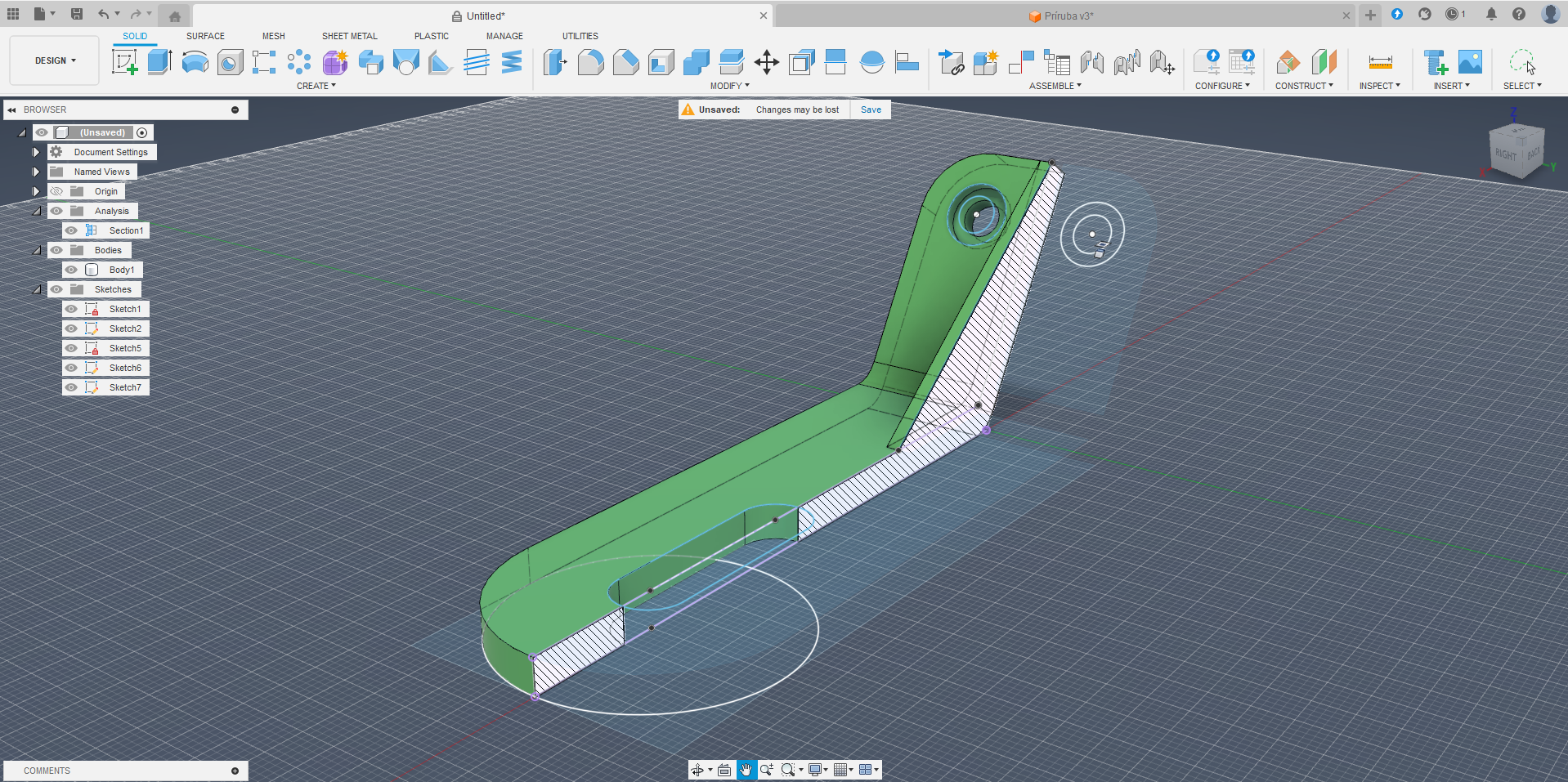Click the Save link in unsaved warning
1568x782 pixels.
tap(871, 109)
